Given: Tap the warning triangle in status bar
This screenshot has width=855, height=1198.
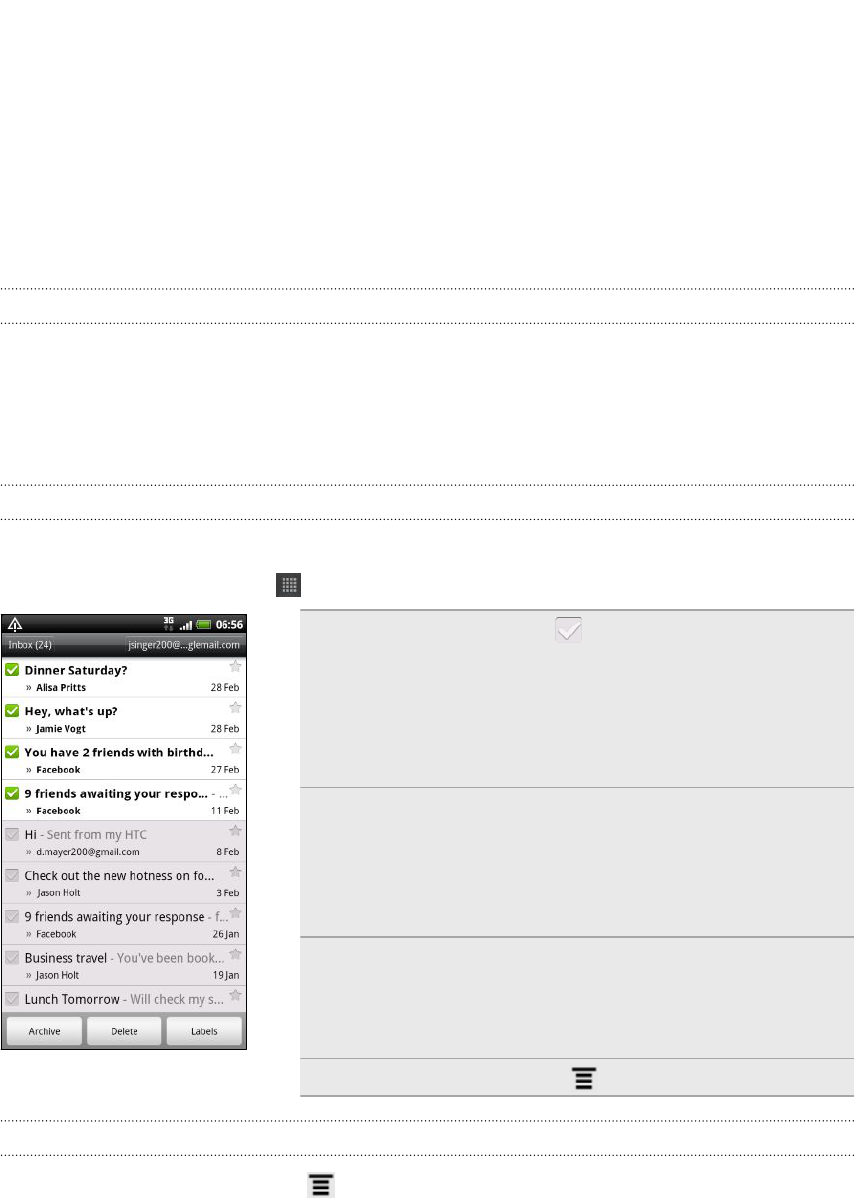Looking at the screenshot, I should 15,624.
